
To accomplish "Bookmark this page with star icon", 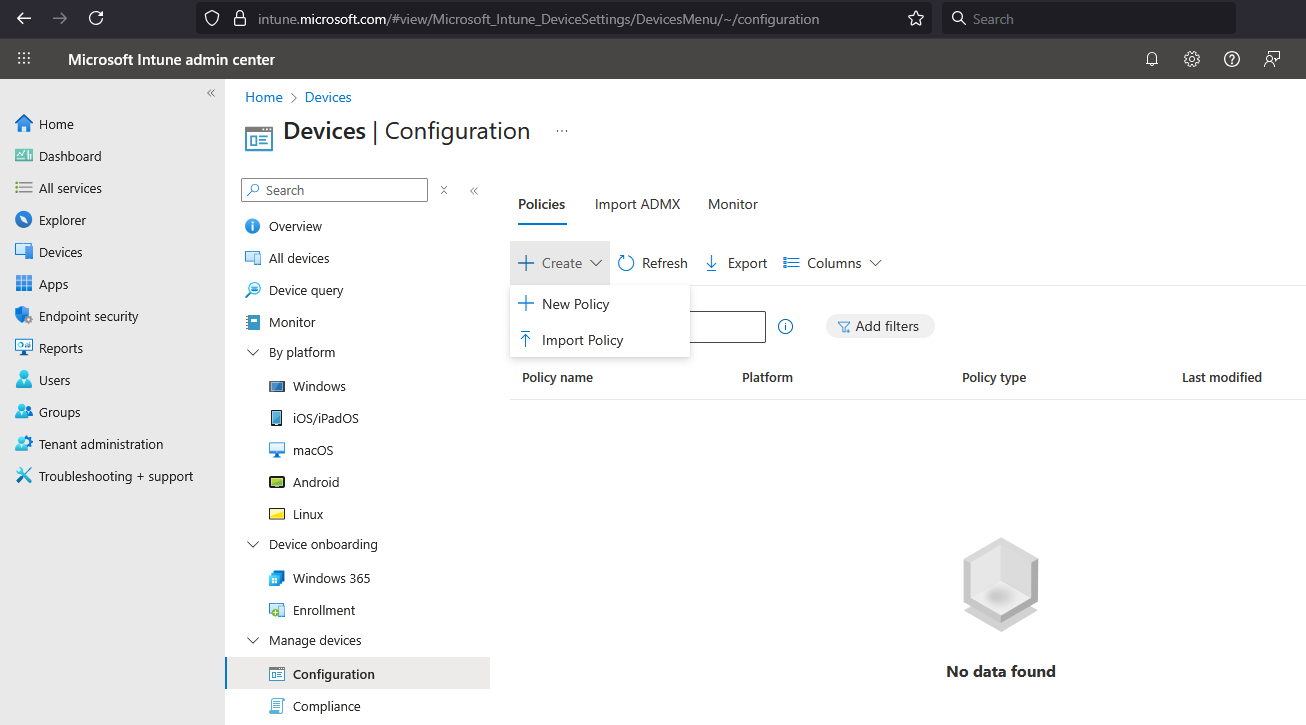I will tap(915, 18).
